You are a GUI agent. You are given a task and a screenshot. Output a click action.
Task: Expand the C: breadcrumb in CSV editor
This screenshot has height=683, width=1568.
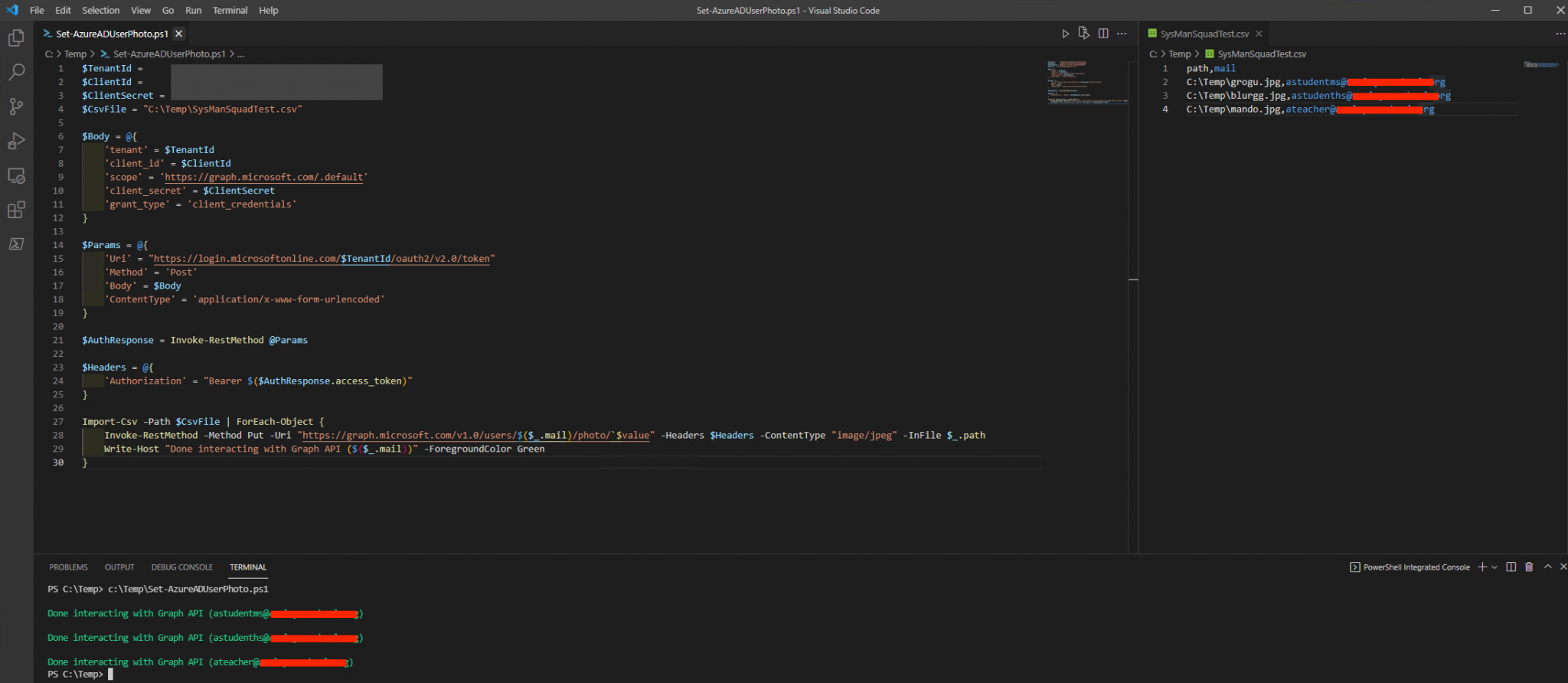click(1154, 54)
